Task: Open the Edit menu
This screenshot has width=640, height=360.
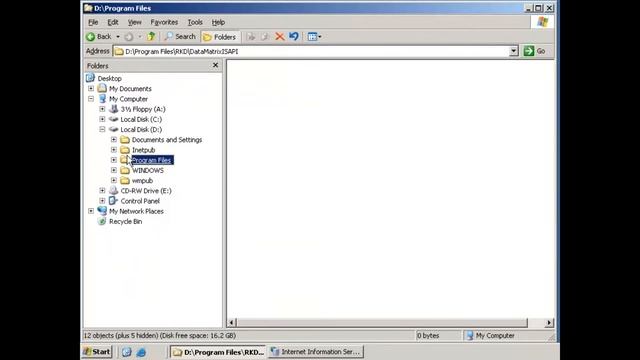Action: (x=113, y=22)
